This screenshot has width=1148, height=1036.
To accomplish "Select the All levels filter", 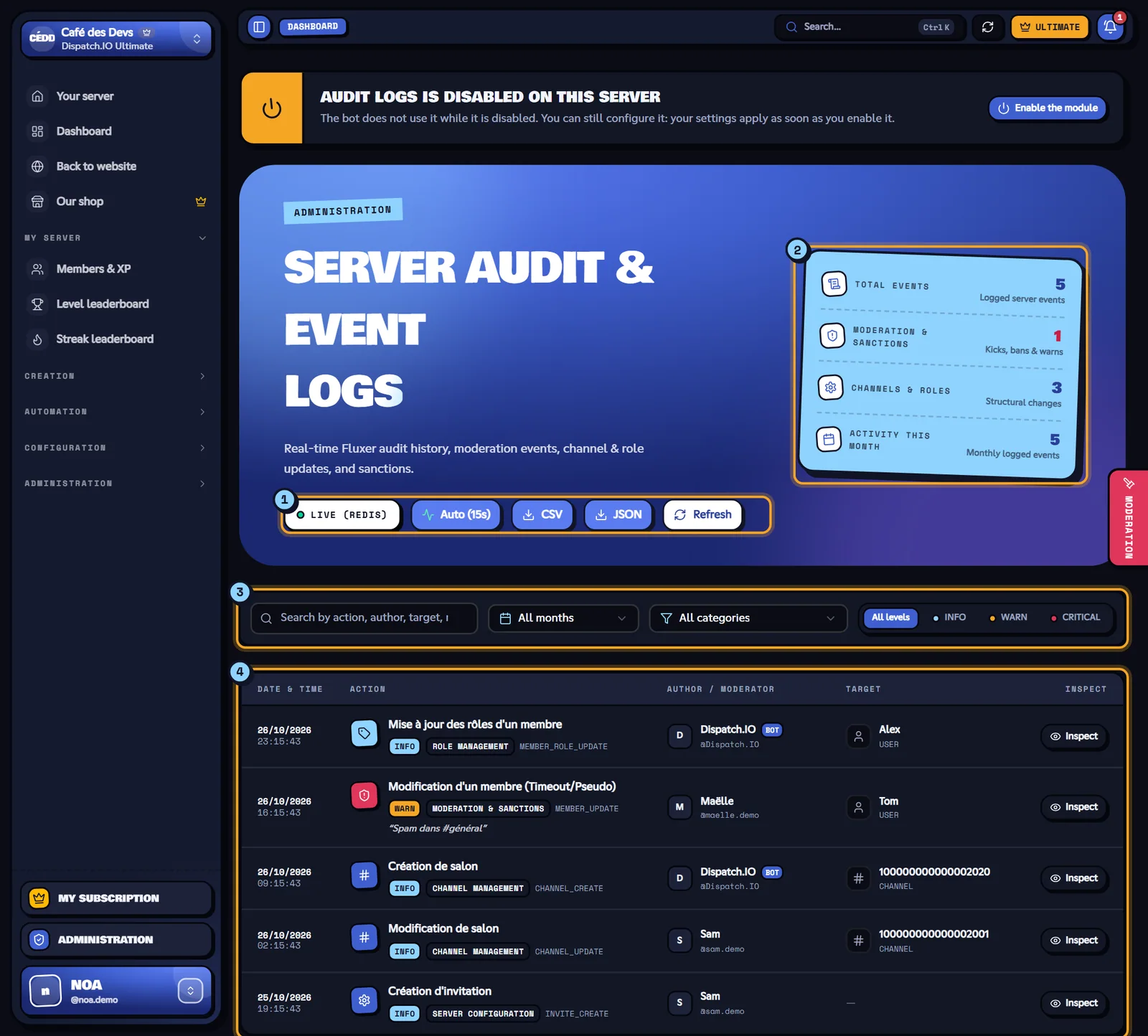I will (890, 618).
